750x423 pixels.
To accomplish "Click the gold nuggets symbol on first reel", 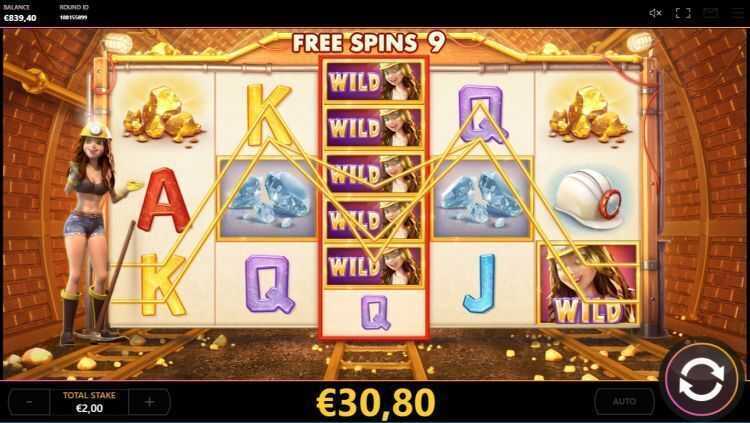I will 163,115.
